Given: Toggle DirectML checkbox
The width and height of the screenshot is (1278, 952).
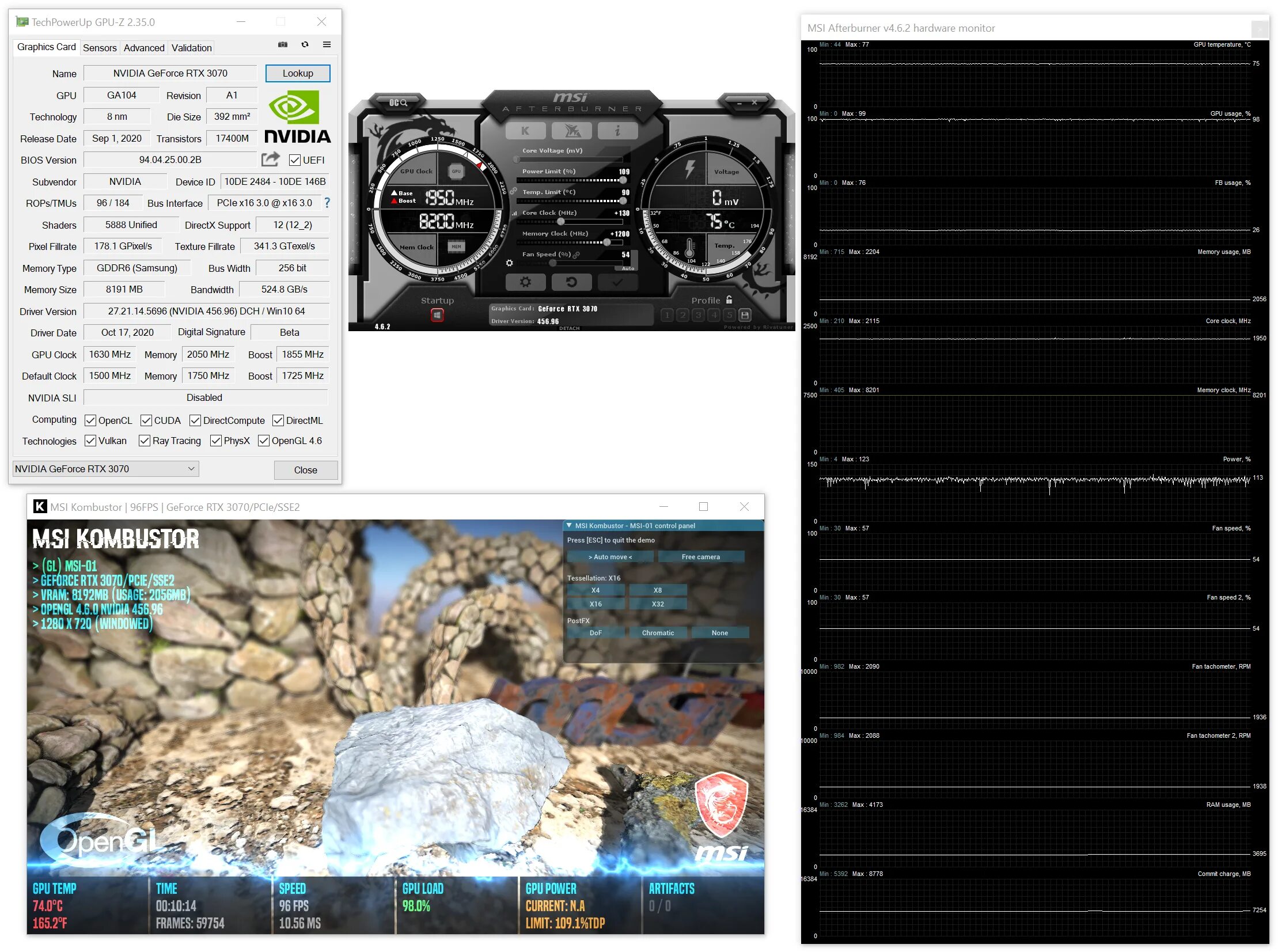Looking at the screenshot, I should pos(278,420).
